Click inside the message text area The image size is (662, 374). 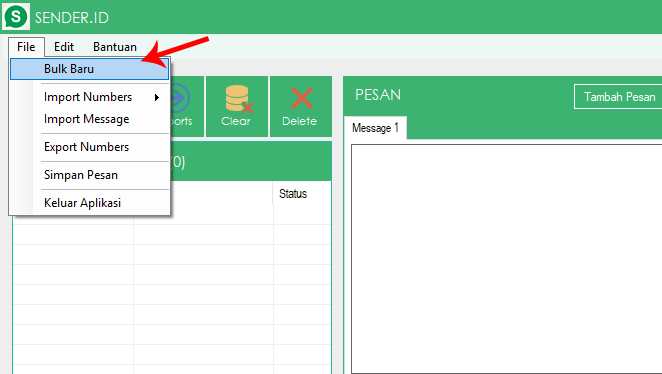tap(507, 259)
